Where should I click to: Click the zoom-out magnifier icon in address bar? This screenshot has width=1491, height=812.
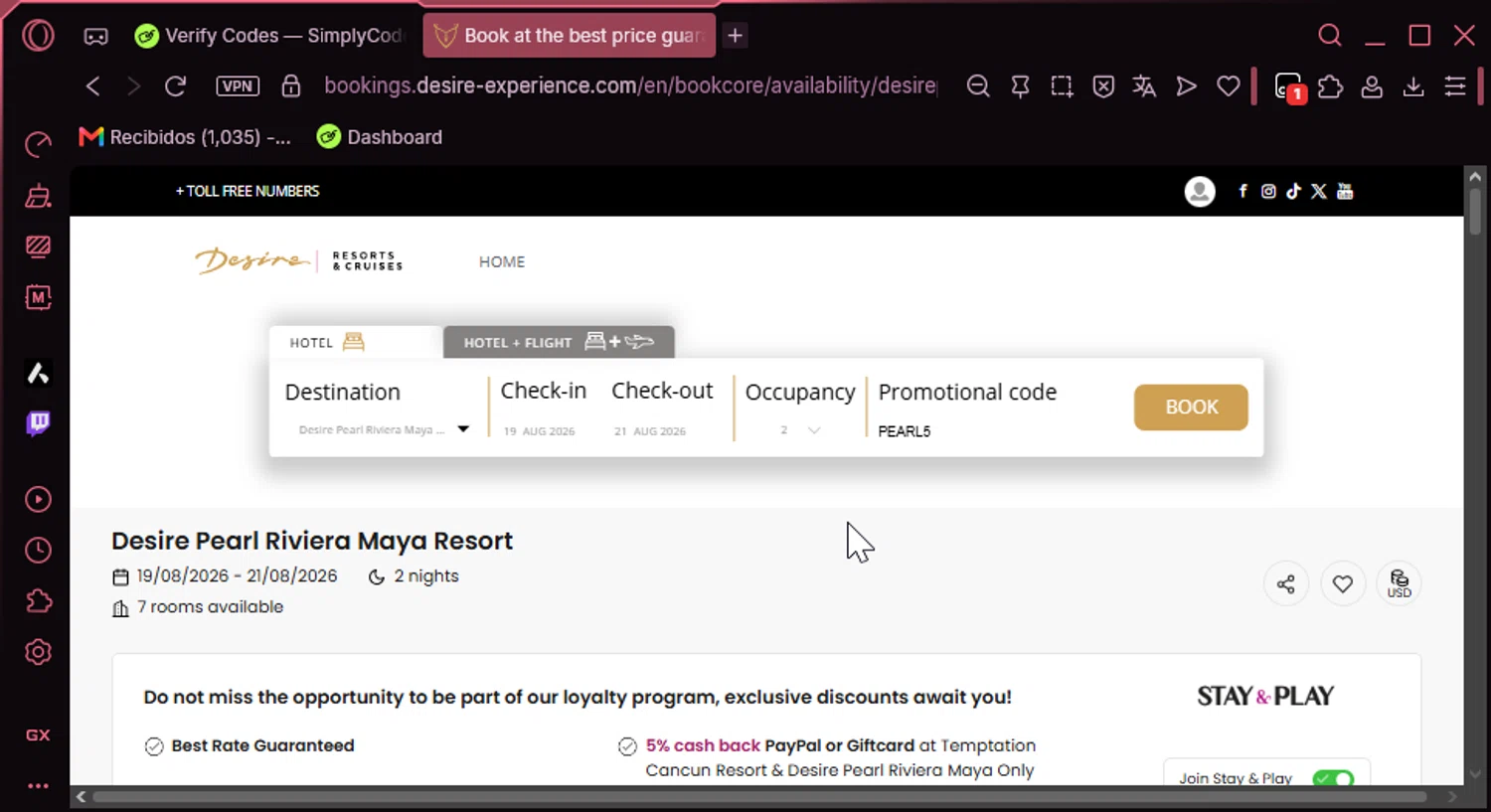978,86
